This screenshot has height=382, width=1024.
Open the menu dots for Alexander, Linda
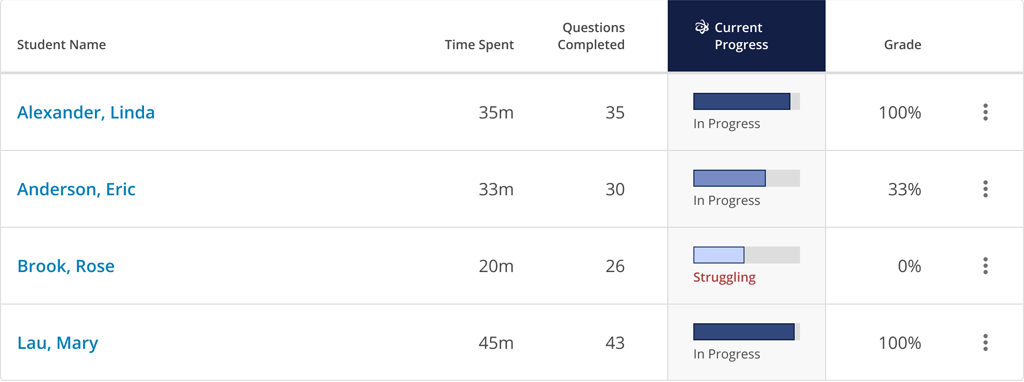(x=985, y=112)
